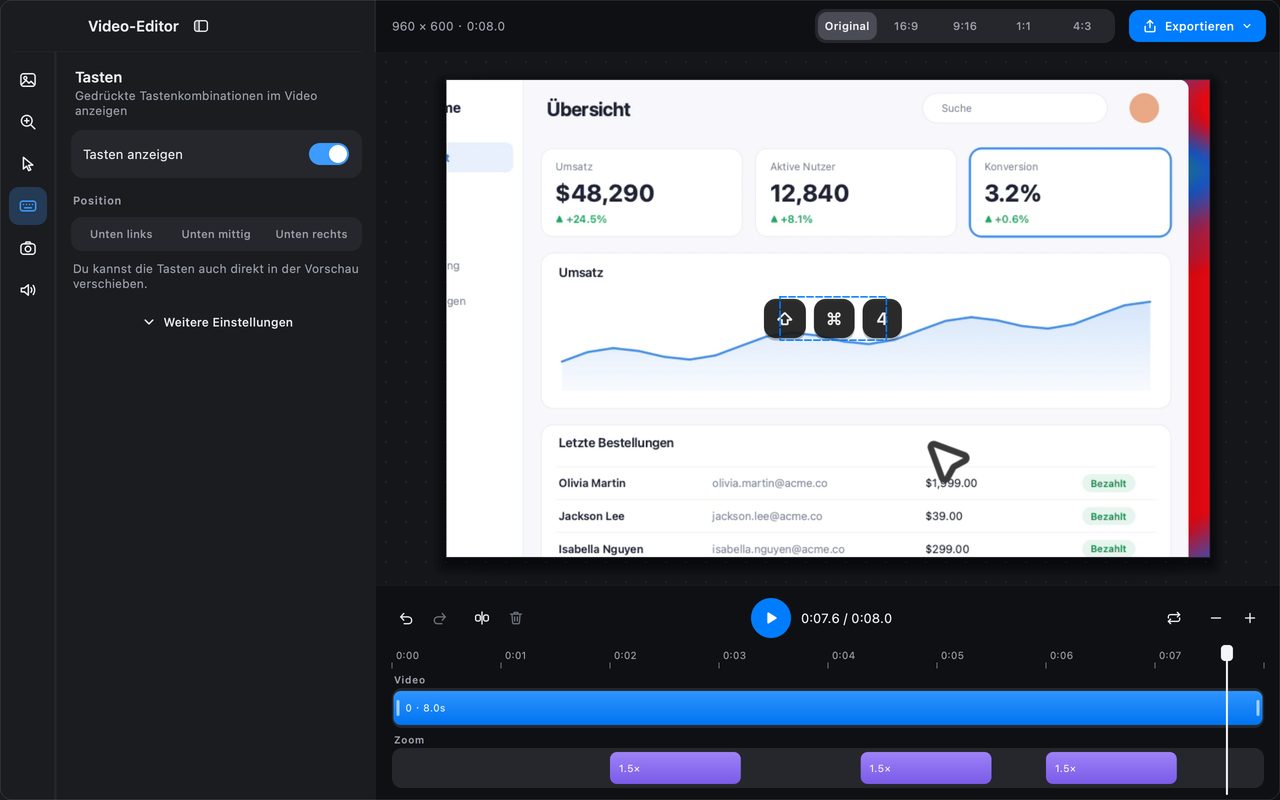1280x800 pixels.
Task: Select the Unten rechts position
Action: click(x=311, y=234)
